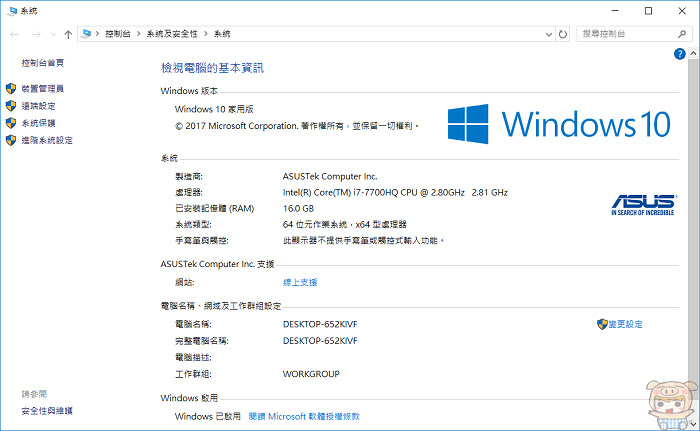Click DESKTOP-652KIVF beside 完整電腦名稱
Image resolution: width=700 pixels, height=431 pixels.
pyautogui.click(x=320, y=341)
